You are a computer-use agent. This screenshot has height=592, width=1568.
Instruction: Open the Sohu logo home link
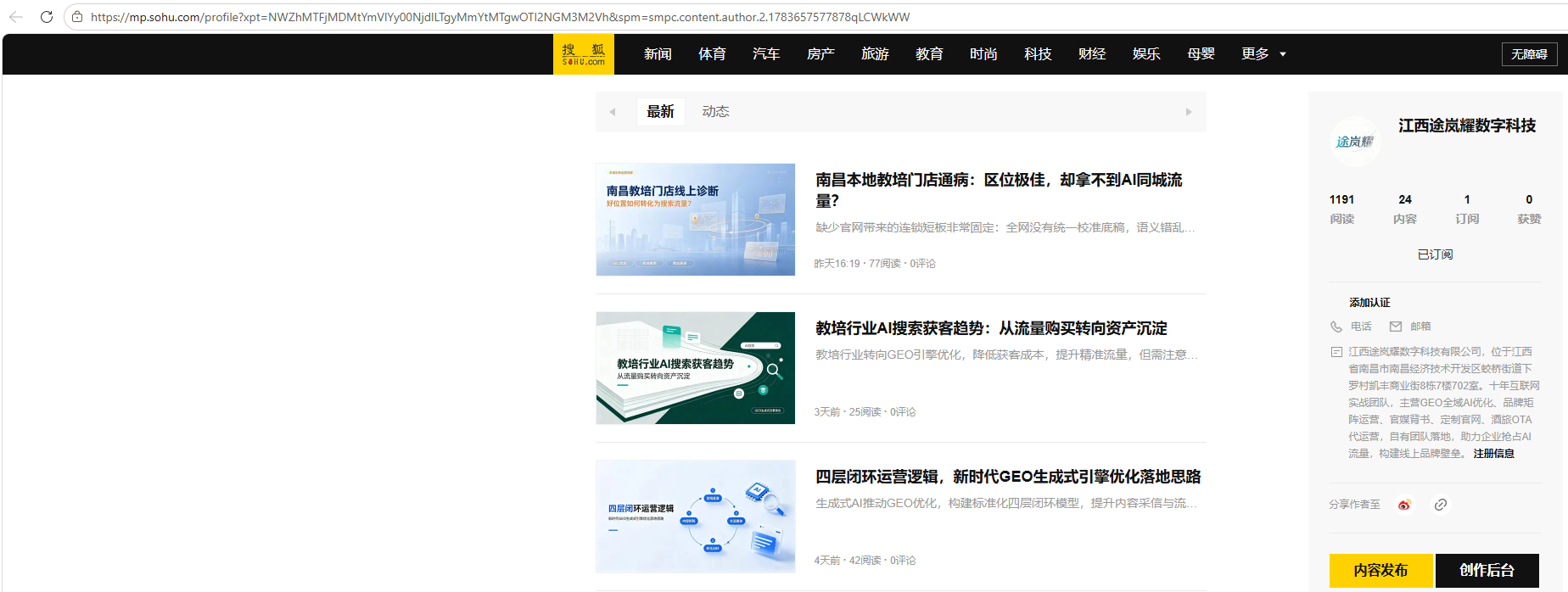coord(584,54)
